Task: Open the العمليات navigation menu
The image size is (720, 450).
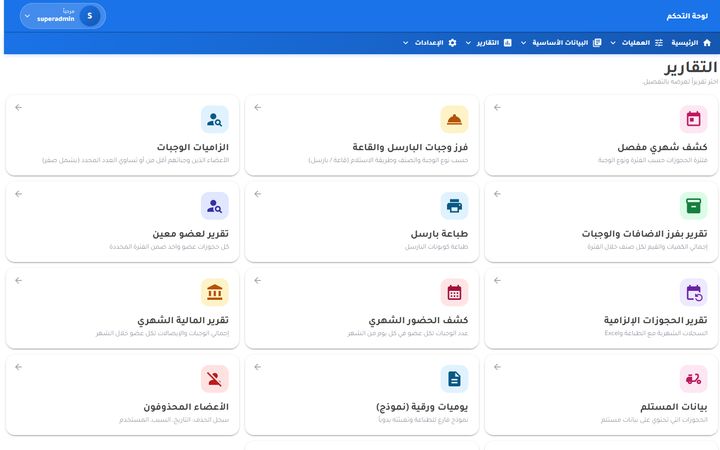Action: (636, 43)
